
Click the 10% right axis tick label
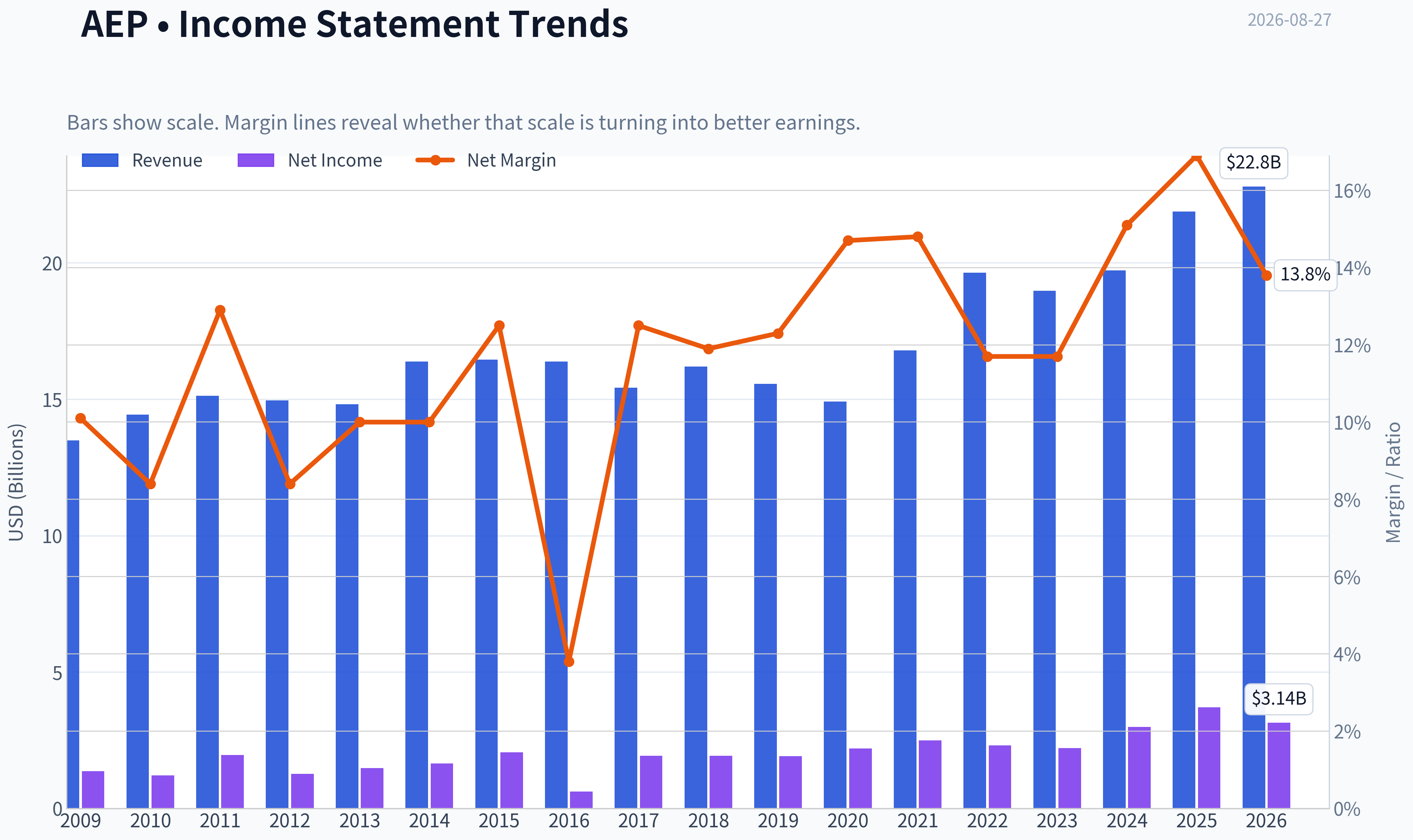tap(1352, 423)
